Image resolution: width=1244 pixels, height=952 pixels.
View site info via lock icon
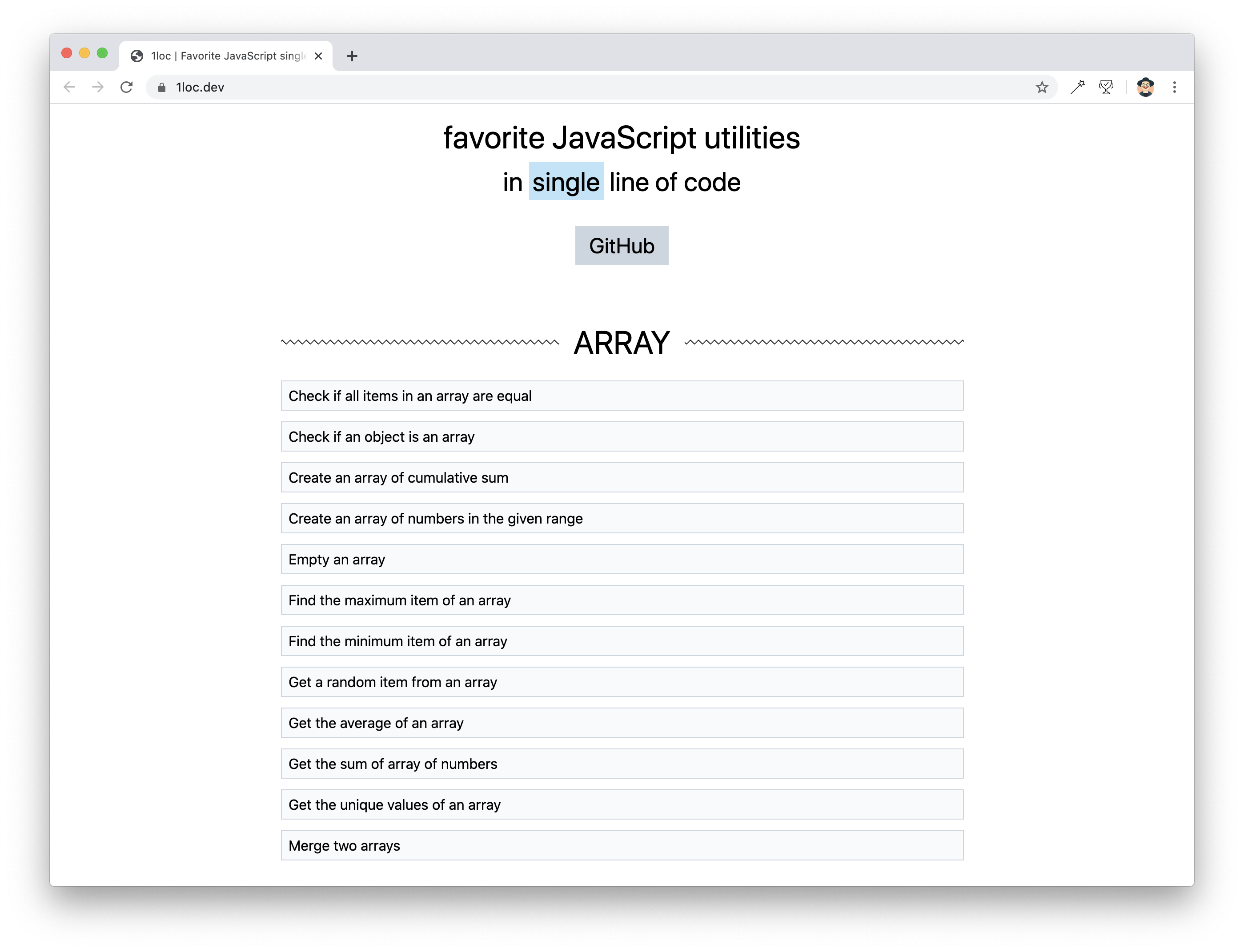(161, 87)
